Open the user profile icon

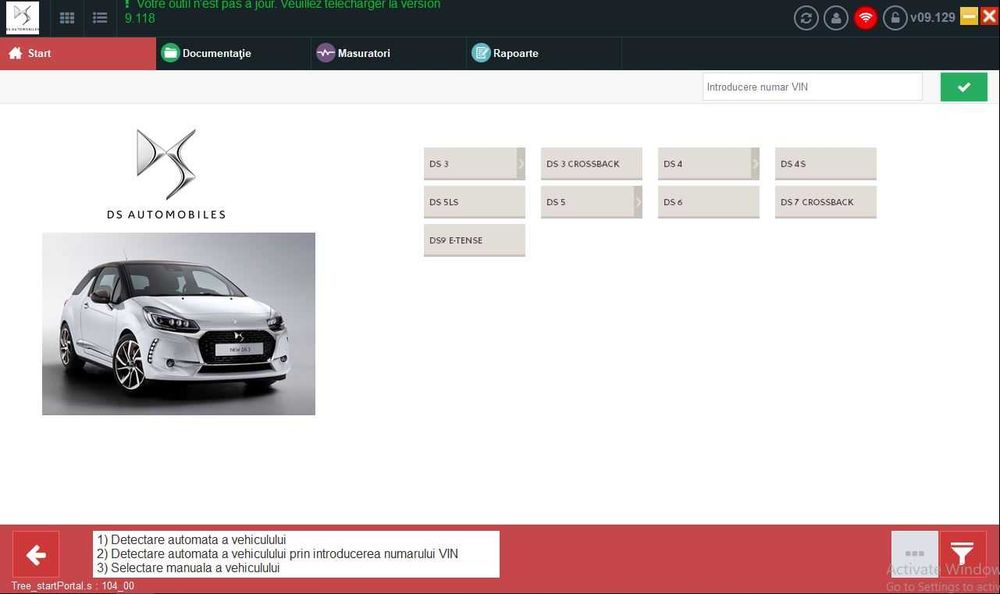coord(835,18)
